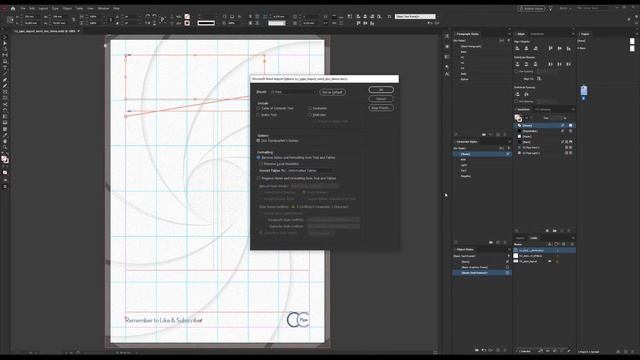Enable Index Text checkbox

point(258,115)
